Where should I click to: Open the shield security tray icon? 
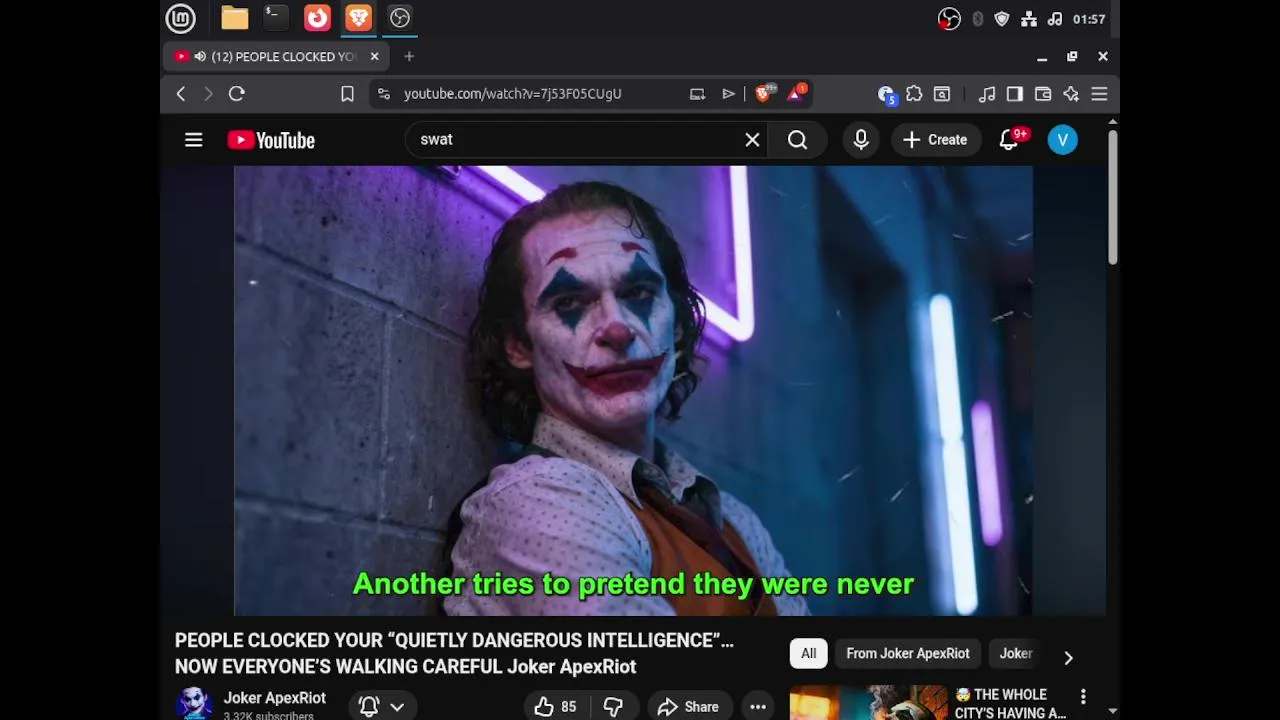1002,19
